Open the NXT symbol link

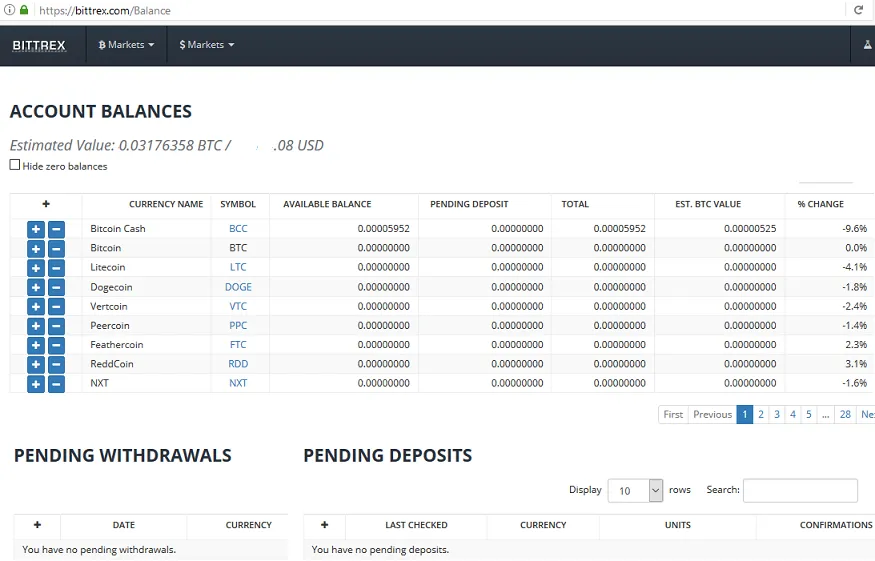(238, 383)
